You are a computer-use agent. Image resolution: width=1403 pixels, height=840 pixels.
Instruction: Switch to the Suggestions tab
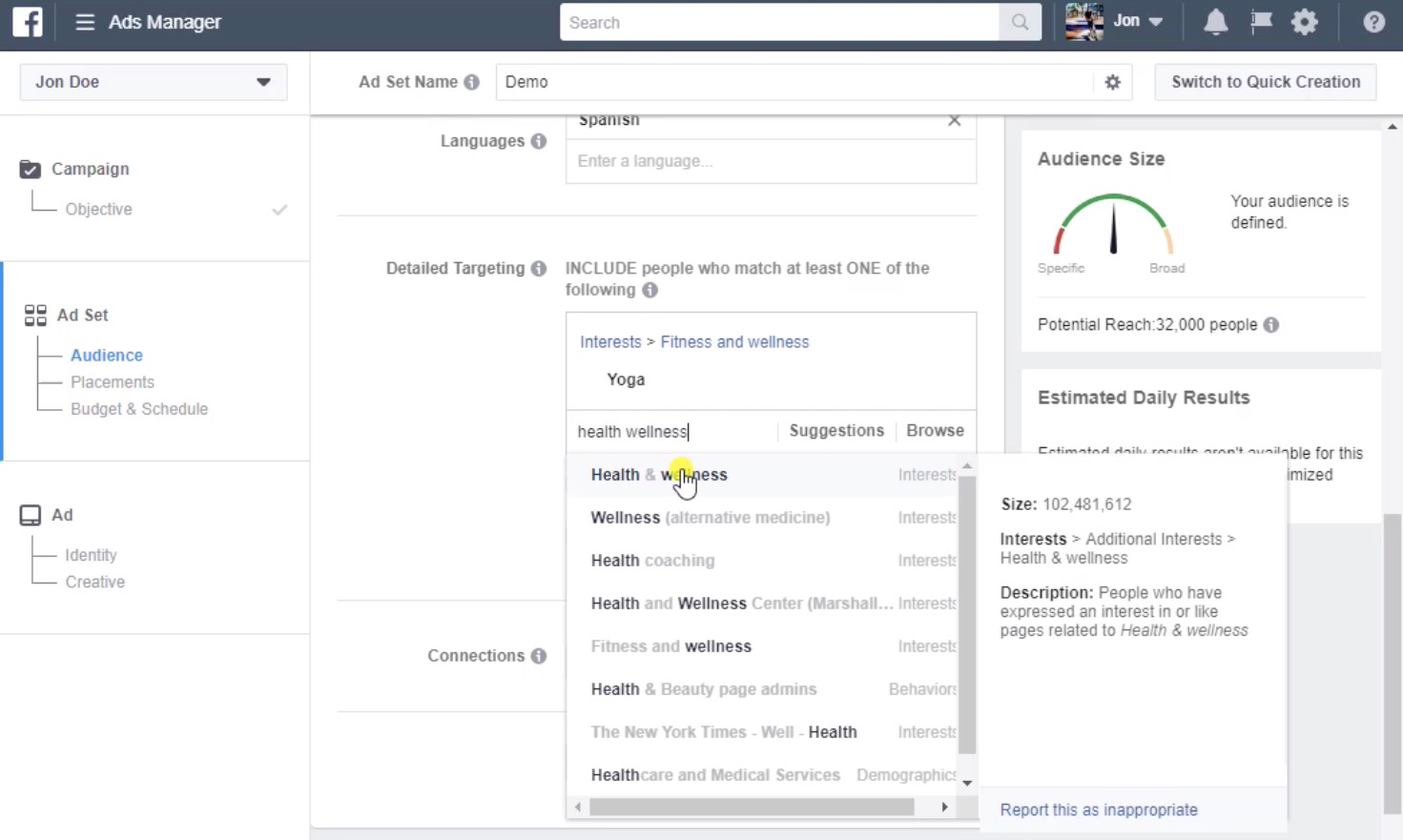(x=835, y=430)
